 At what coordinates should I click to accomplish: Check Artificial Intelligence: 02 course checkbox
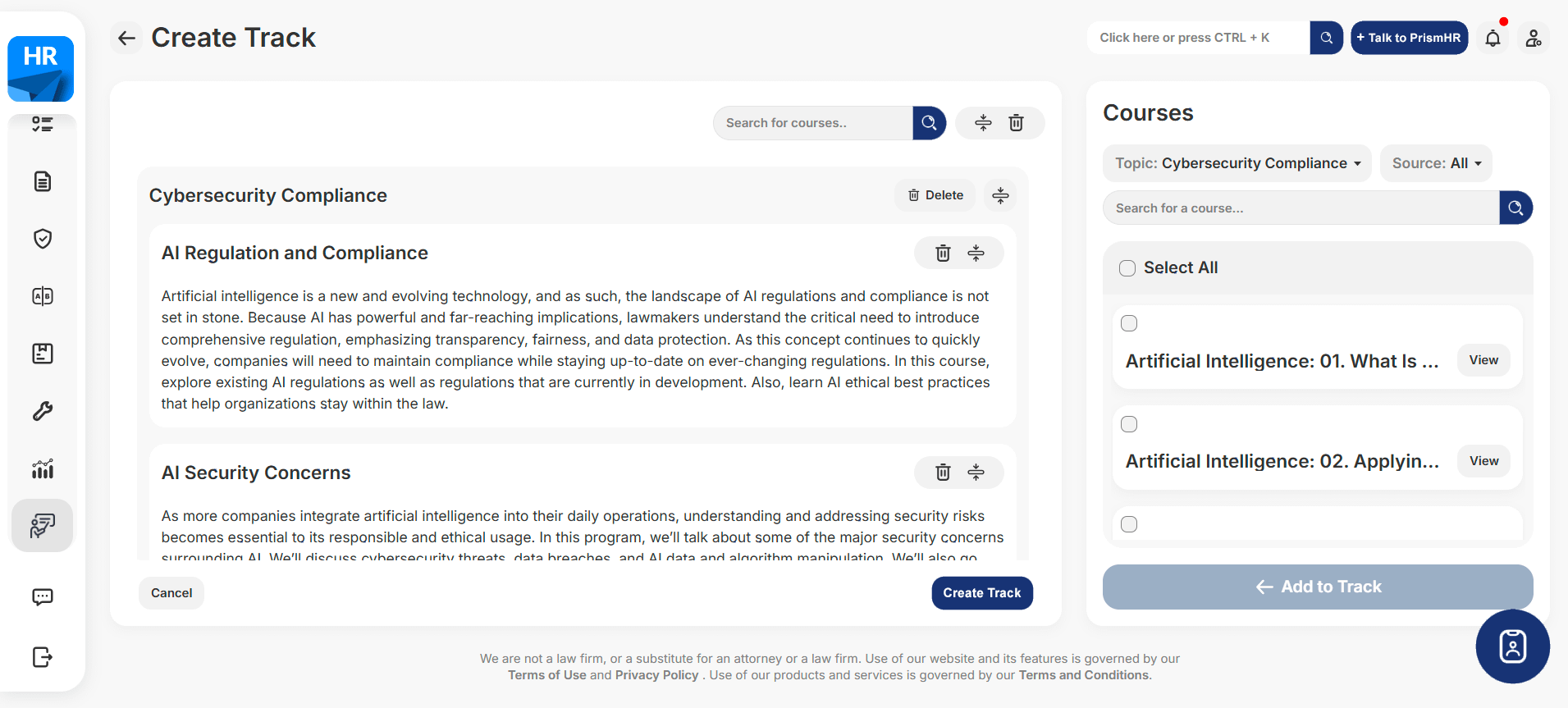pos(1129,424)
